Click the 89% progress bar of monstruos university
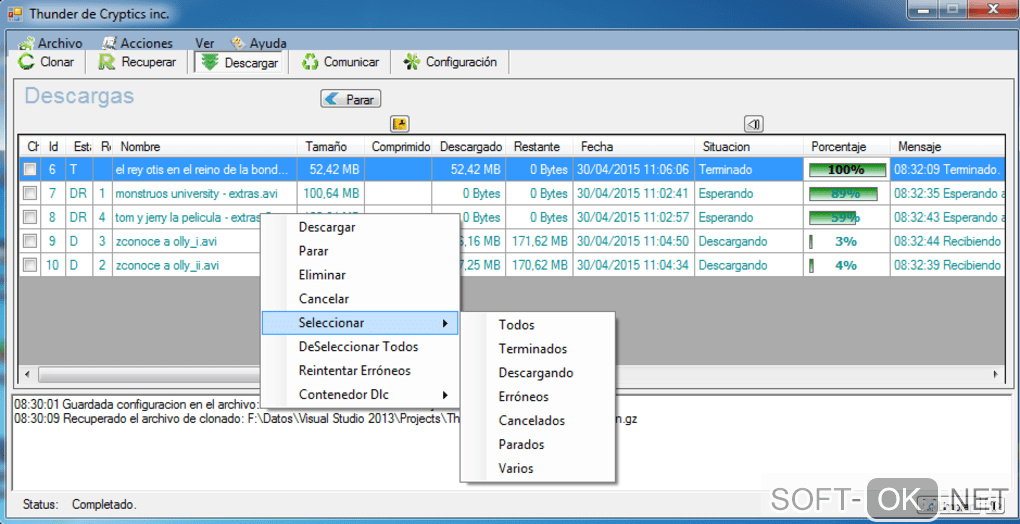Screen dimensions: 1020x524 coord(843,194)
